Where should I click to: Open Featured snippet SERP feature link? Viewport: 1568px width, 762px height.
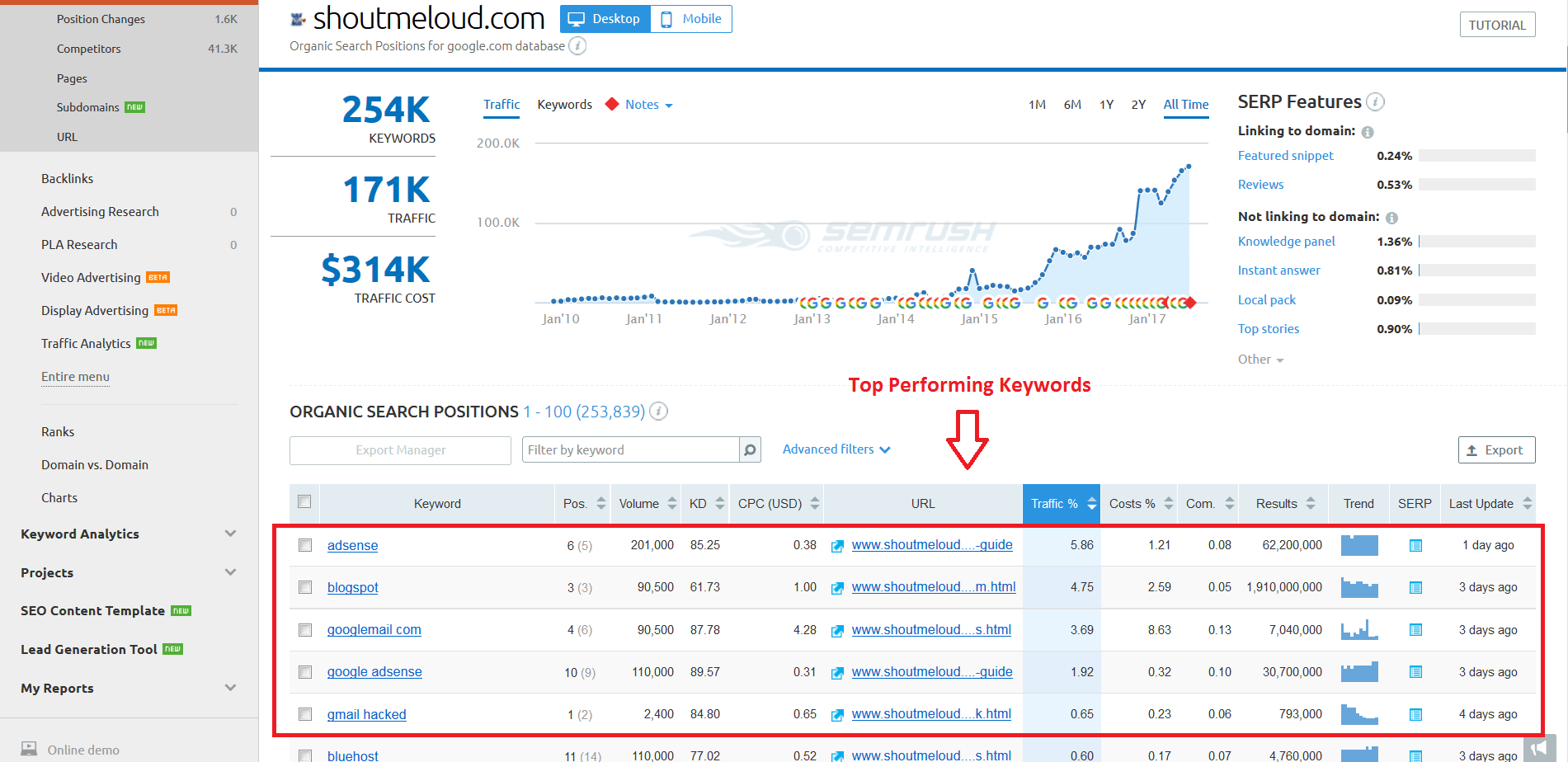pyautogui.click(x=1285, y=156)
